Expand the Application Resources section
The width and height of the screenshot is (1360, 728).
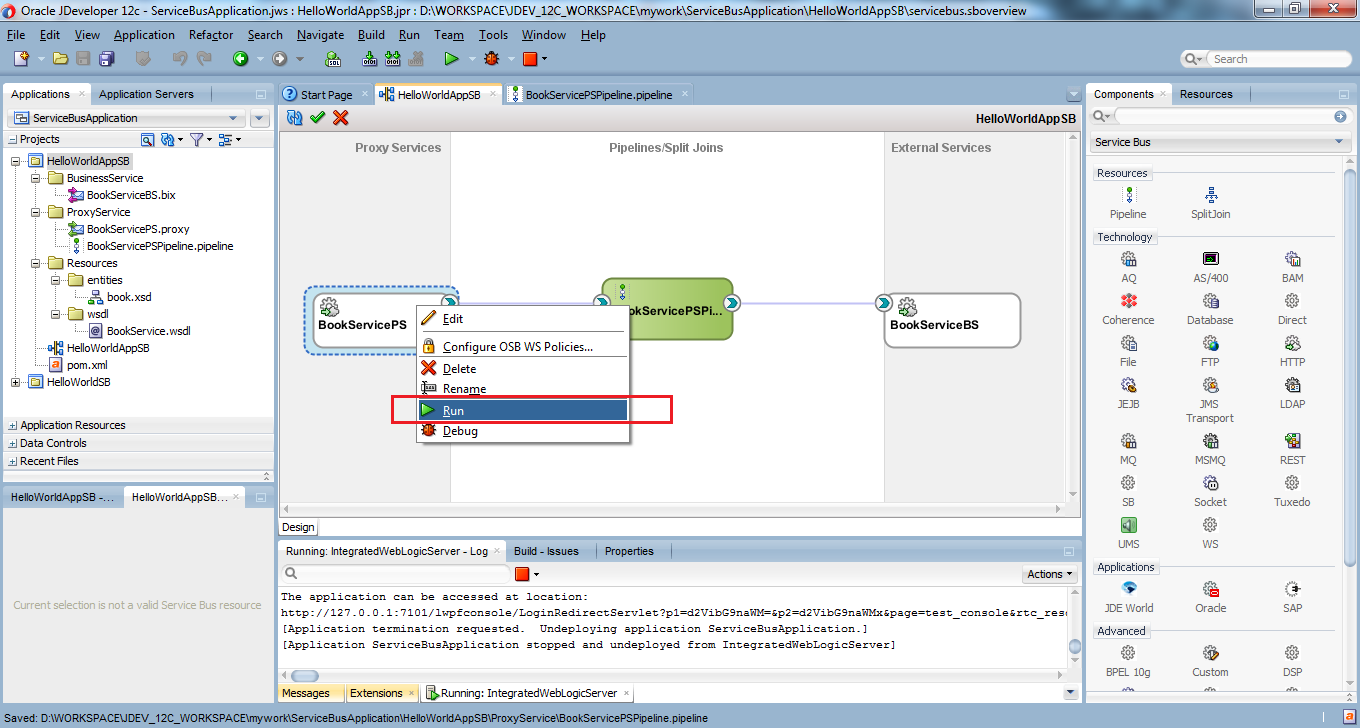(x=13, y=426)
